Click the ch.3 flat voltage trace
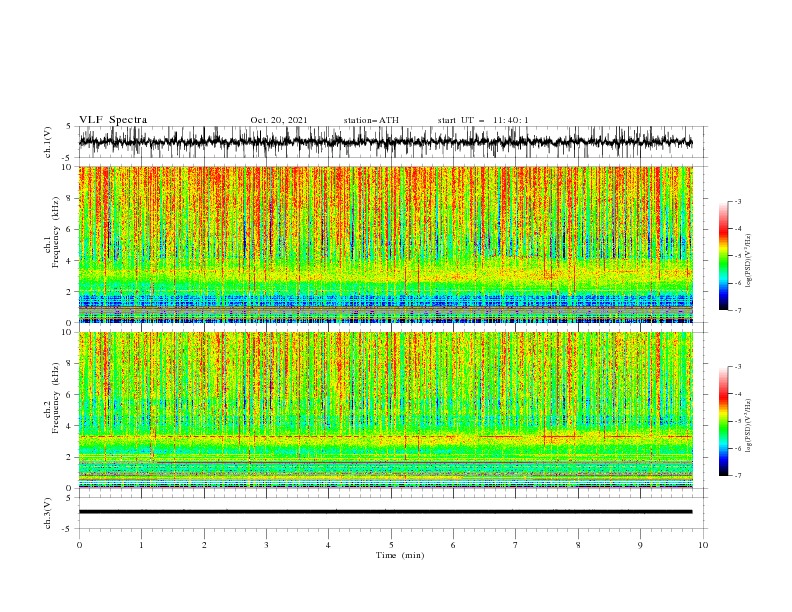 coord(385,512)
